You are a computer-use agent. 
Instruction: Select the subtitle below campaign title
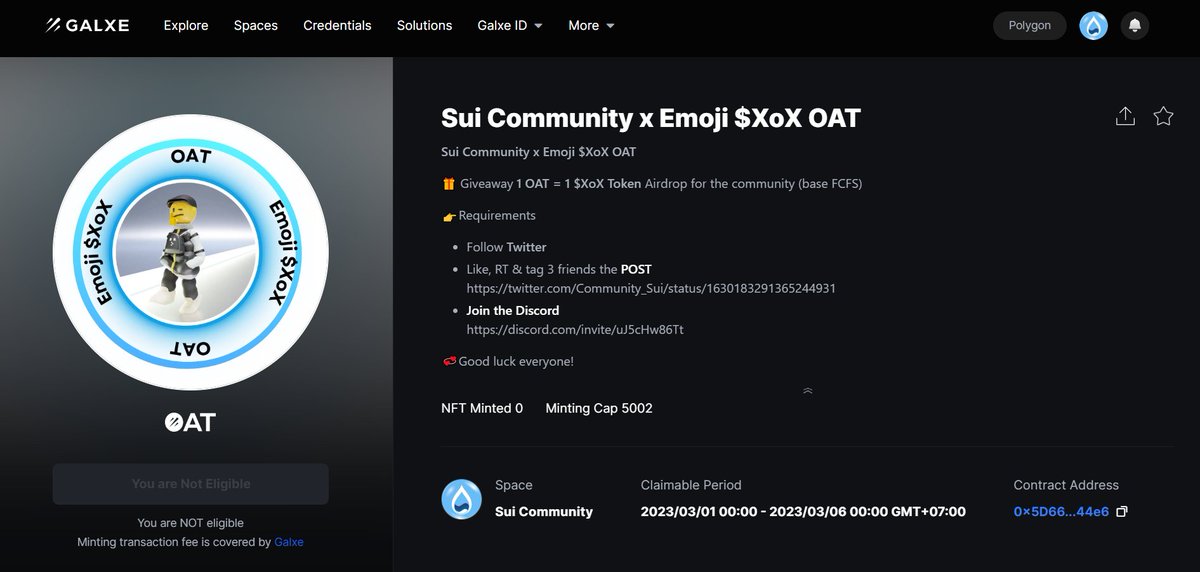(538, 152)
